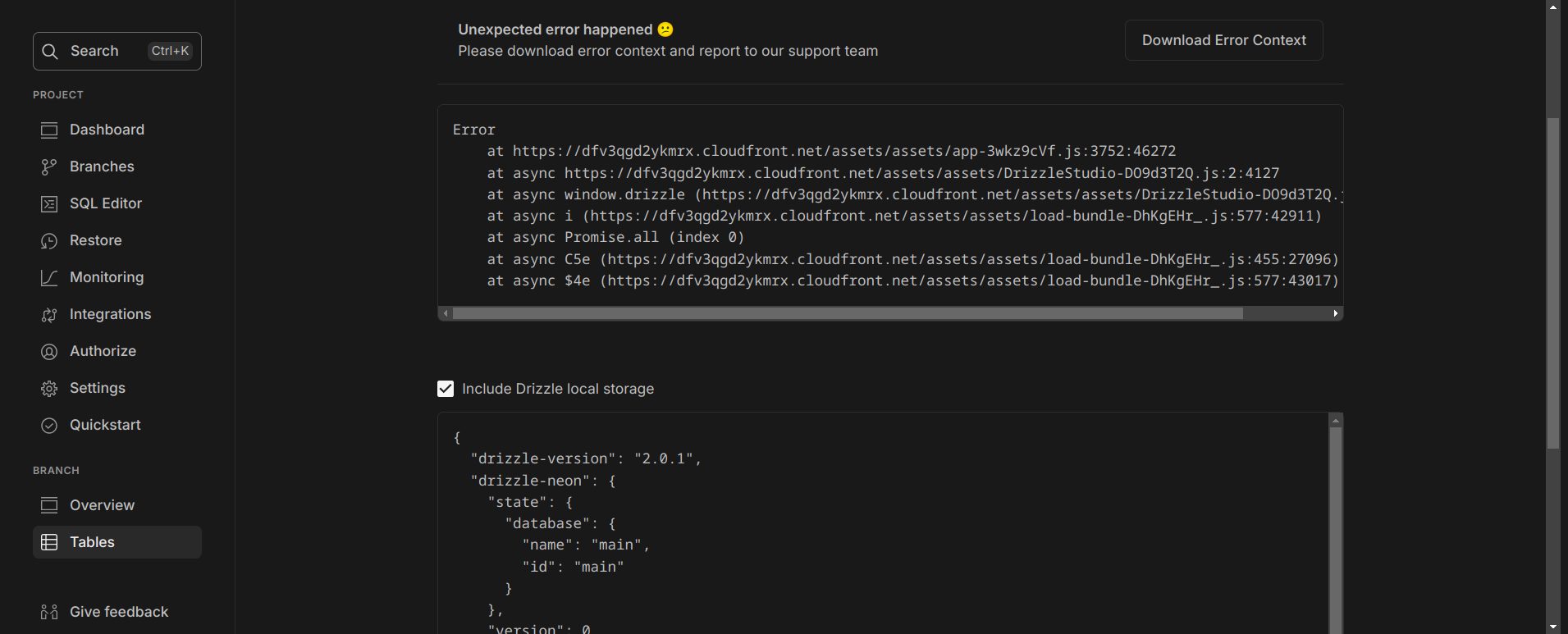The image size is (1568, 634).
Task: Open Monitoring via its chart icon
Action: (x=49, y=278)
